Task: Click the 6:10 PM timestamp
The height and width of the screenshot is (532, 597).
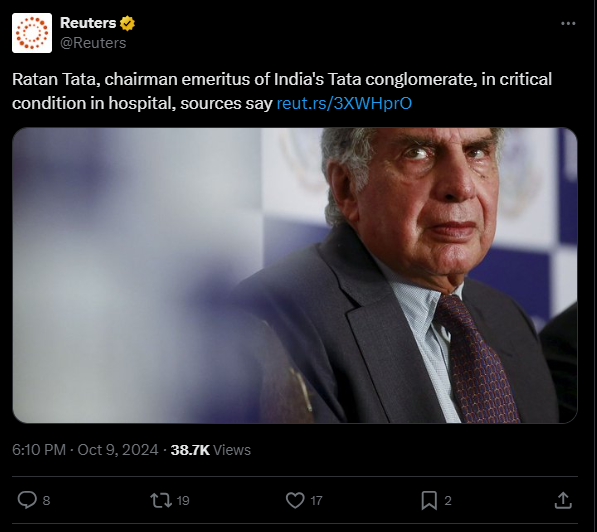Action: [x=39, y=450]
